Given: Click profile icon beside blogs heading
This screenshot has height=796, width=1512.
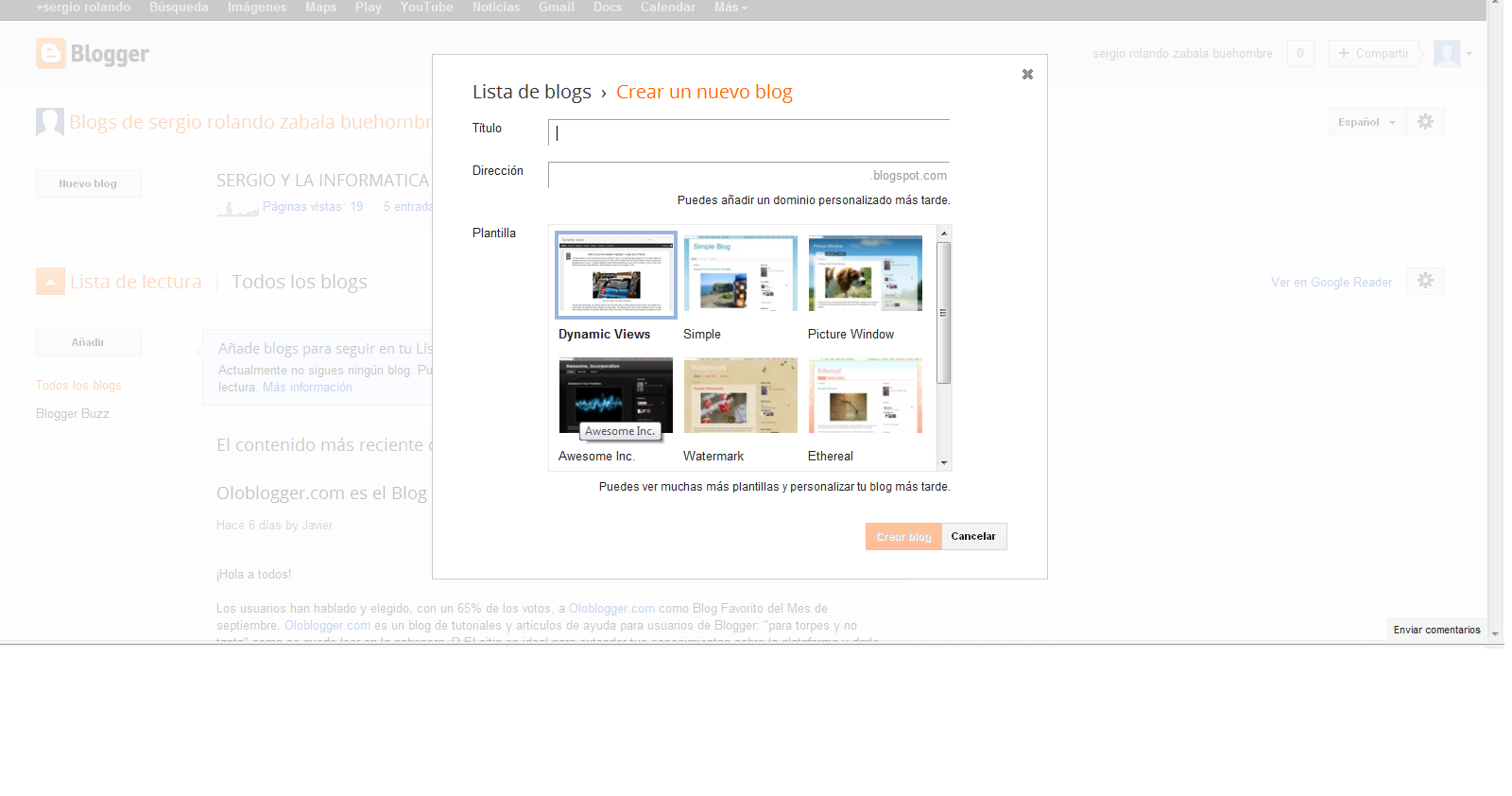Looking at the screenshot, I should coord(50,122).
